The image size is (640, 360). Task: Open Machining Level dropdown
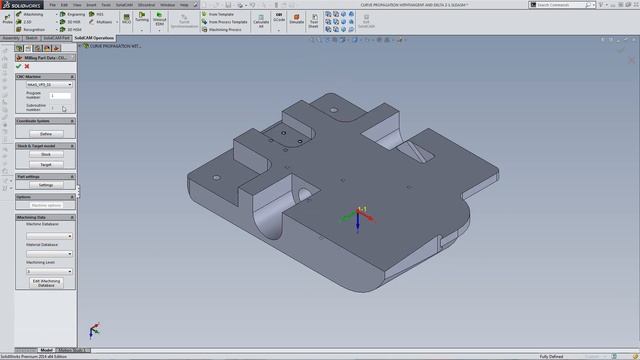pos(49,271)
